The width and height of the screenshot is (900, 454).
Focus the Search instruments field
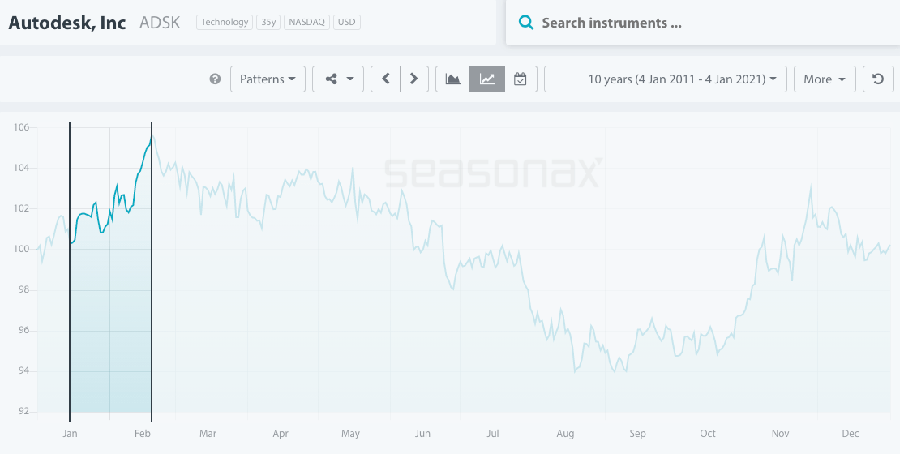pos(700,22)
